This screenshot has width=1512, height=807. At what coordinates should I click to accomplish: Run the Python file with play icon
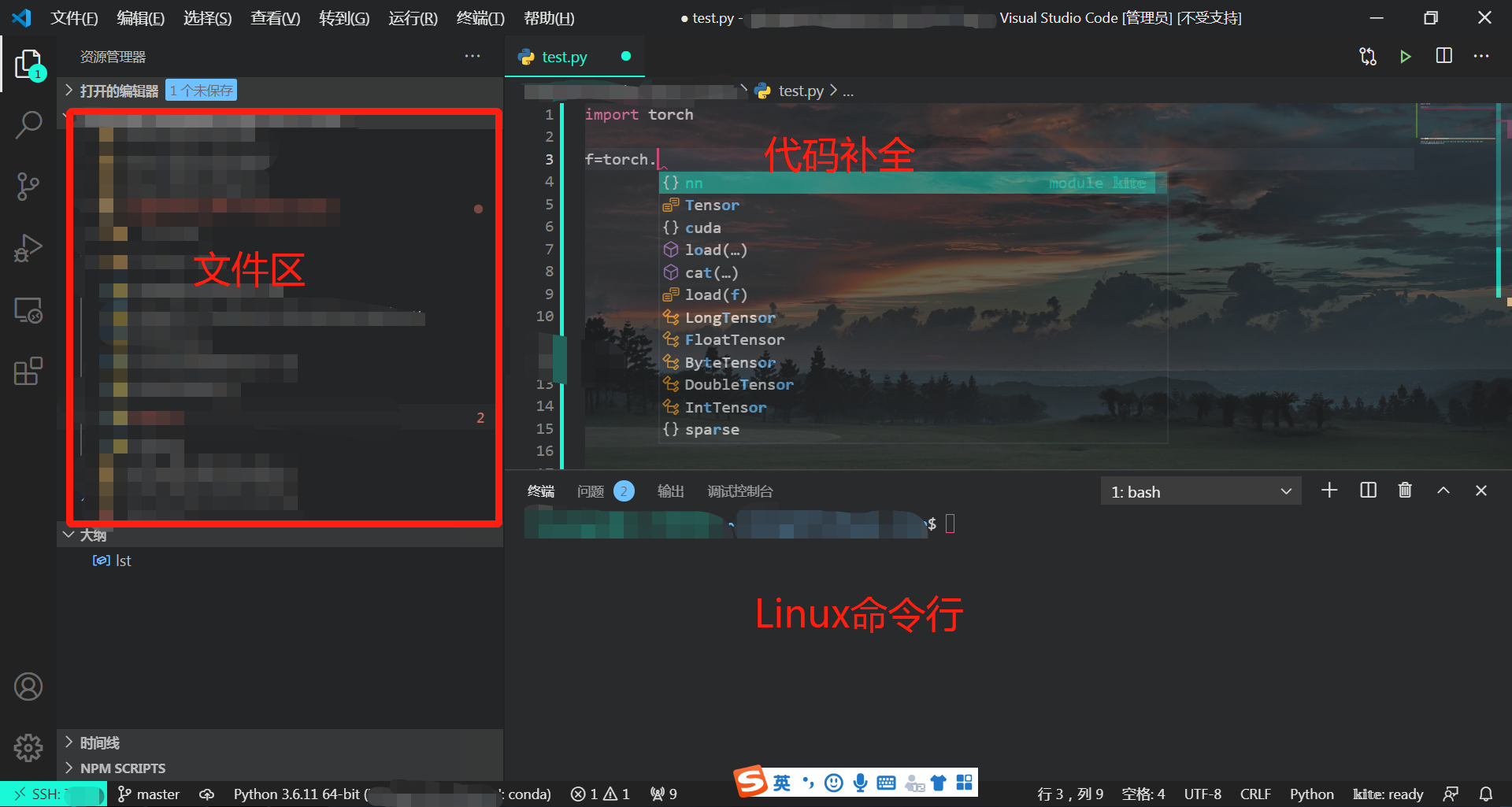(x=1406, y=57)
